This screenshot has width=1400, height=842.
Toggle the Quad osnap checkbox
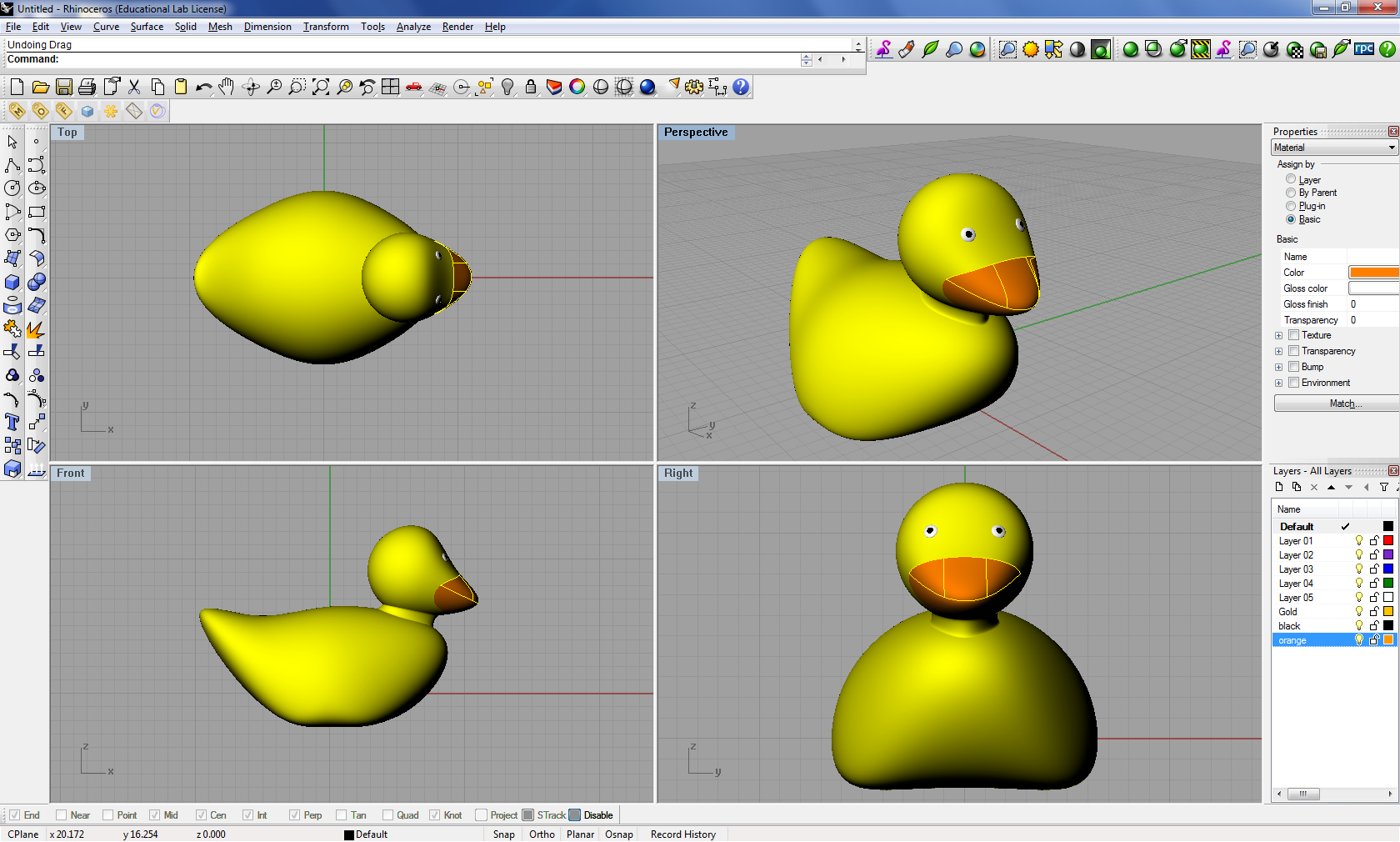point(388,815)
